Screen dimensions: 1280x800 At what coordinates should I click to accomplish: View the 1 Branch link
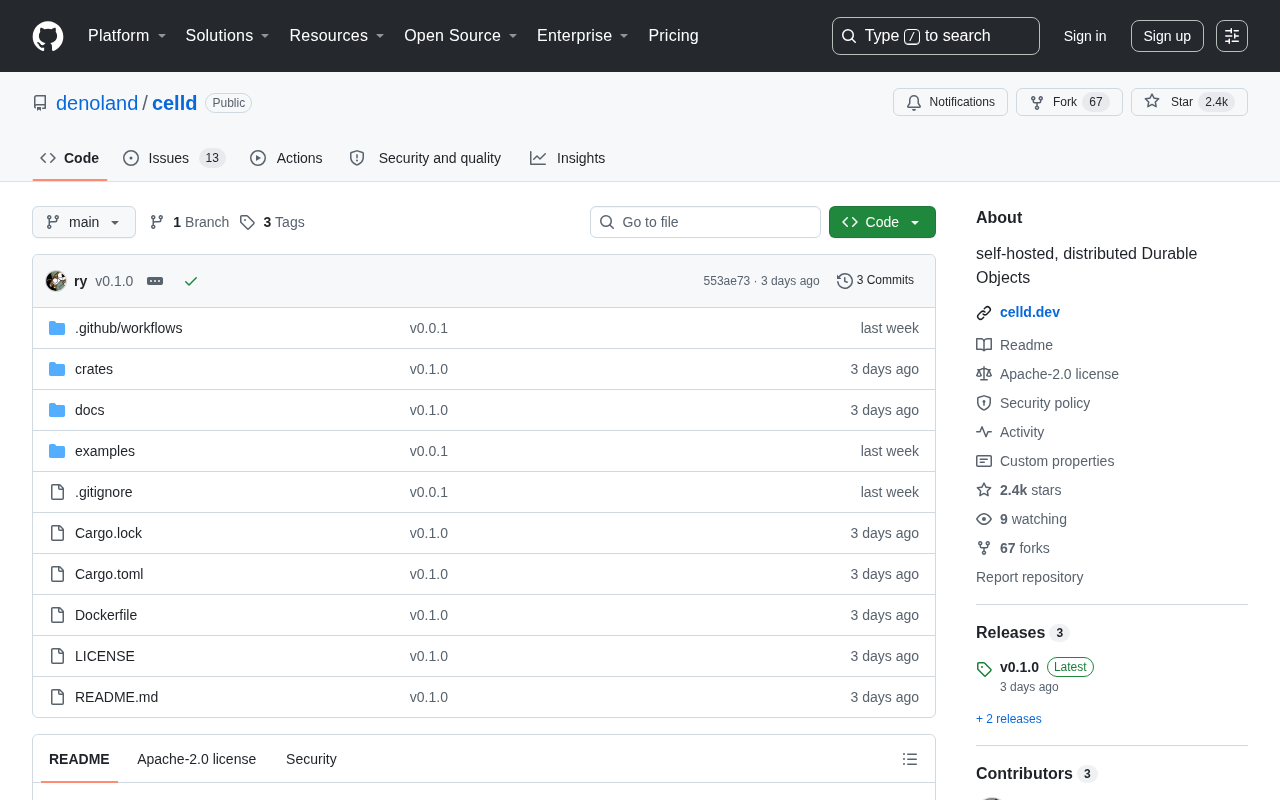[189, 222]
